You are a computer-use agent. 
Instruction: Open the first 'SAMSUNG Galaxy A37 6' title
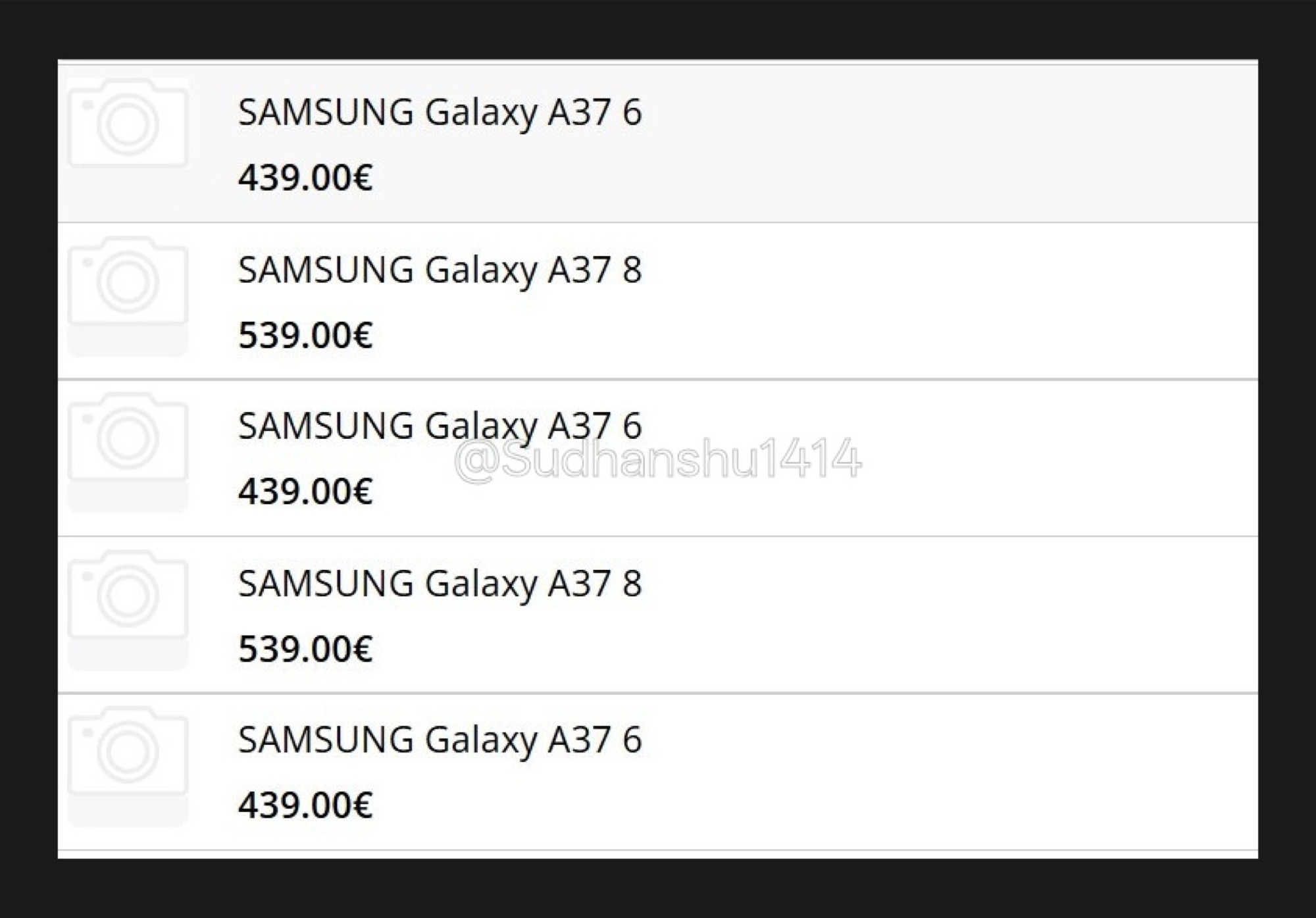click(440, 112)
